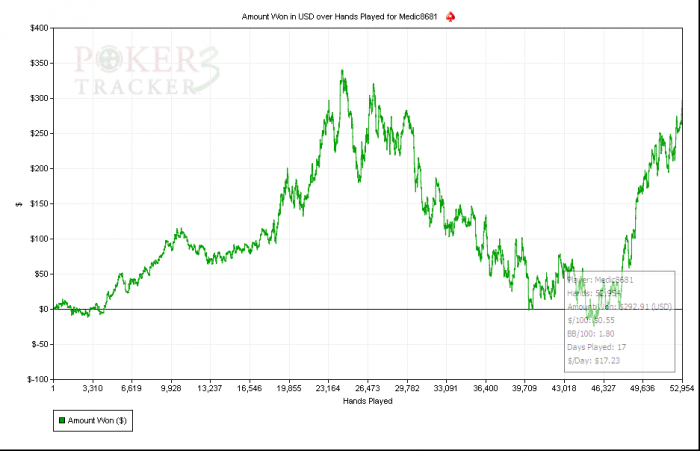
Task: Click the 39,709 x-axis tick label
Action: (x=525, y=388)
